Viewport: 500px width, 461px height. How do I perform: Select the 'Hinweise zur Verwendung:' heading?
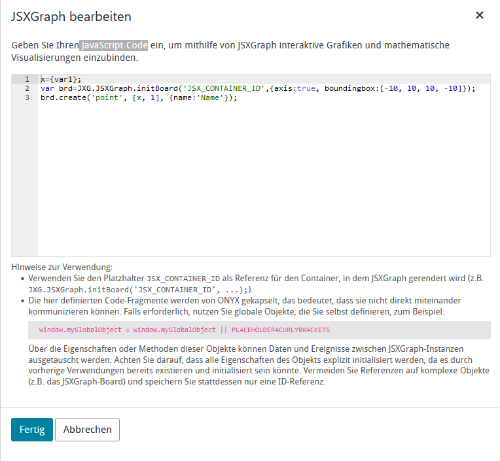click(62, 267)
